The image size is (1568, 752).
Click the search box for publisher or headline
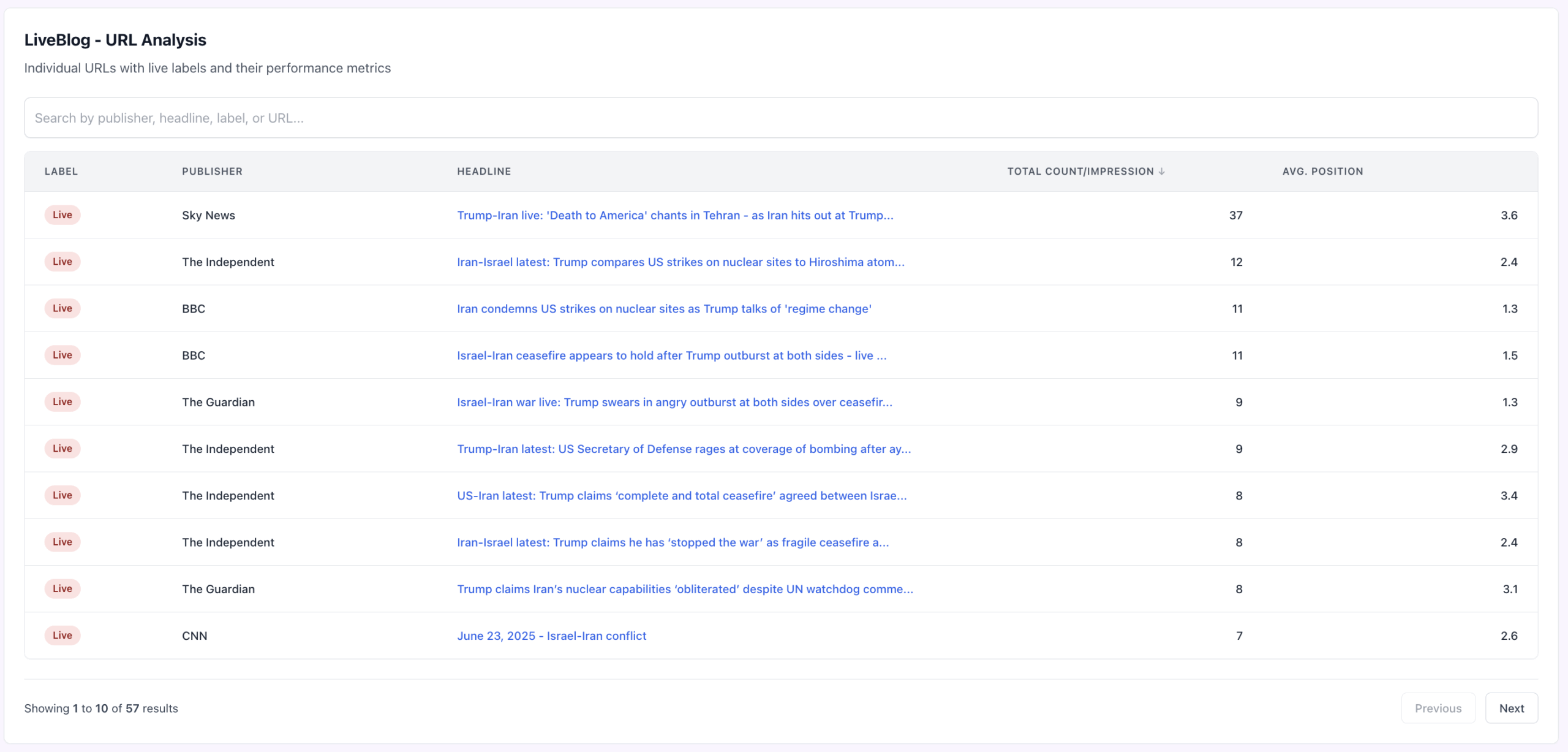point(780,118)
